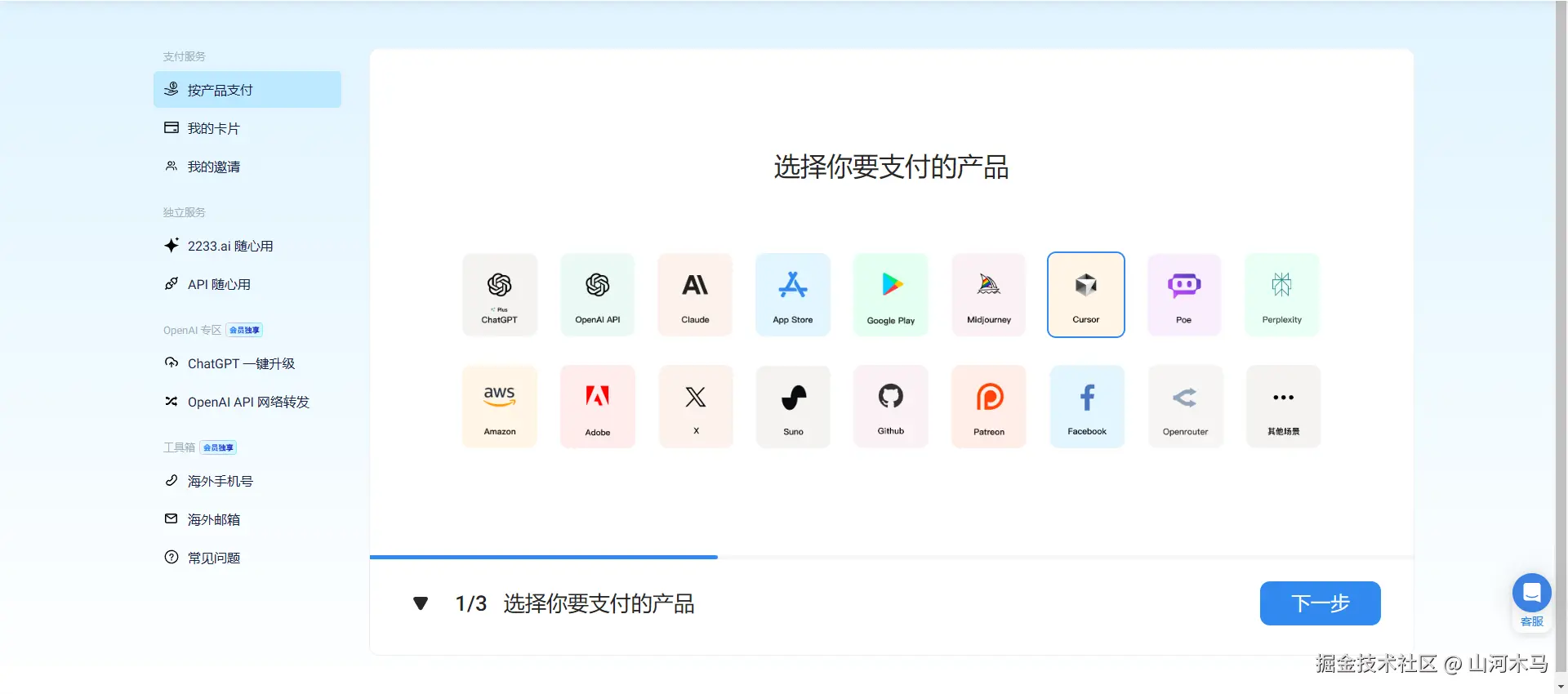The image size is (1568, 694).
Task: Open OpenAI API 网络转发 menu item
Action: (247, 402)
